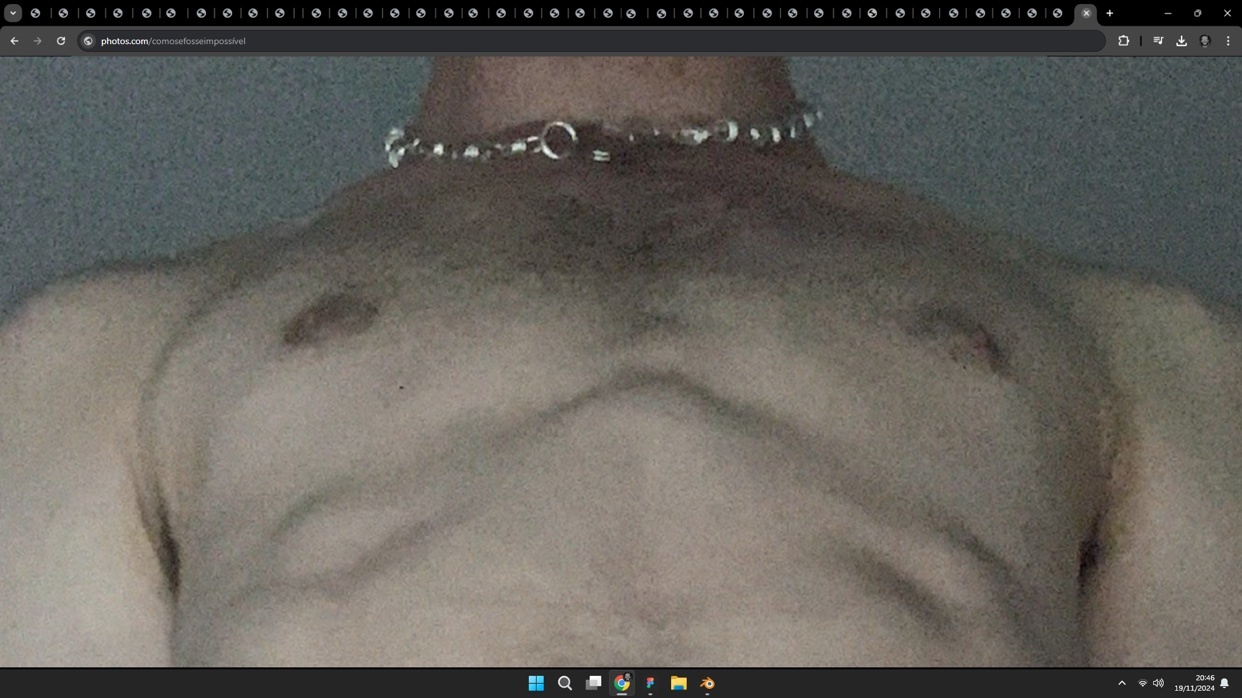Open the notifications bell icon
Screen dimensions: 1242x698
(x=1224, y=684)
